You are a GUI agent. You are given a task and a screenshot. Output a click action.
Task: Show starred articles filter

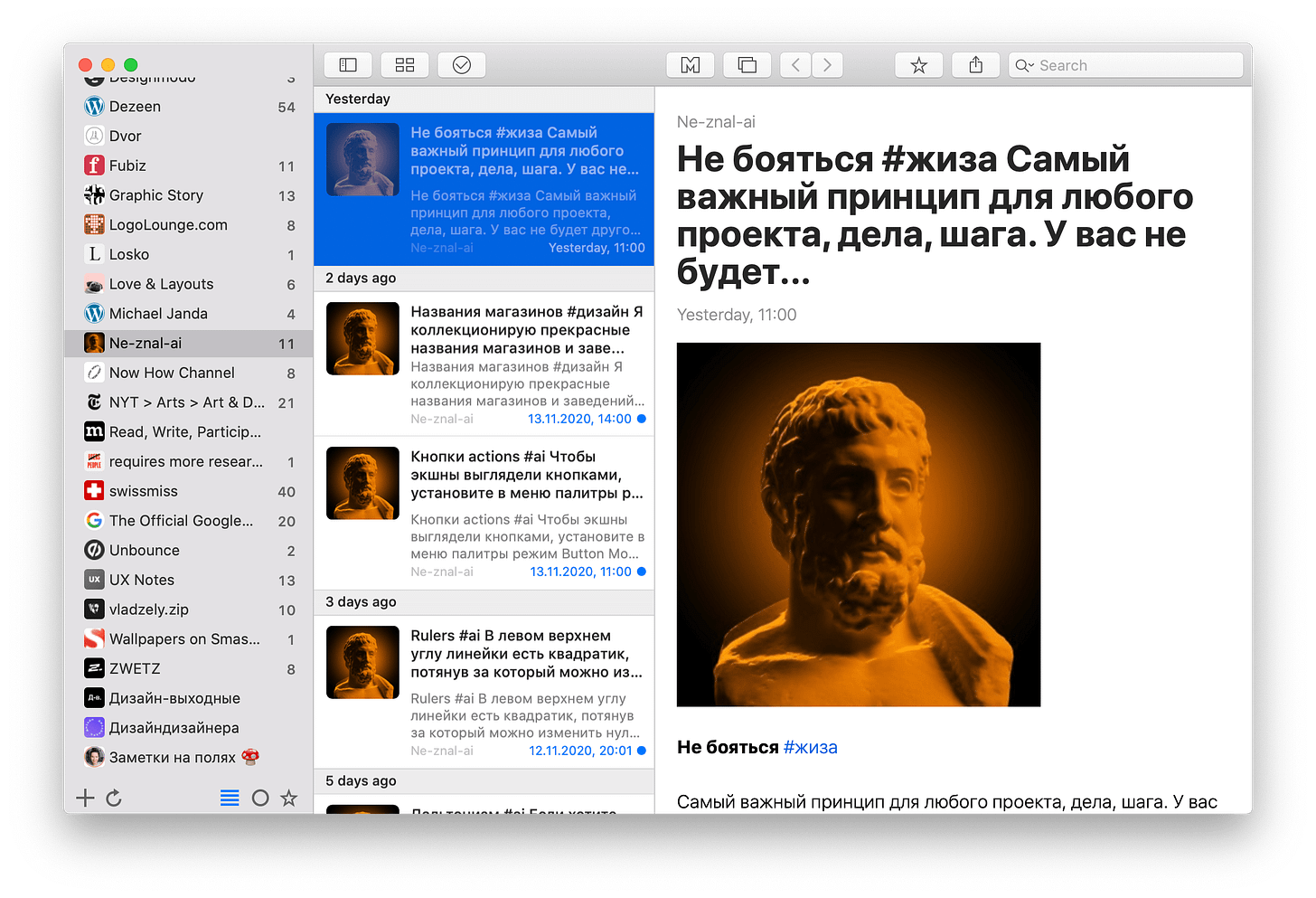(289, 798)
